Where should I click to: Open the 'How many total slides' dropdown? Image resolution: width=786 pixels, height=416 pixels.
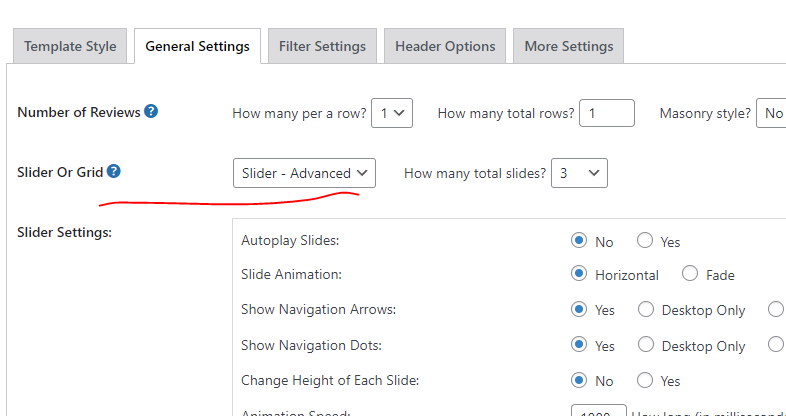579,173
